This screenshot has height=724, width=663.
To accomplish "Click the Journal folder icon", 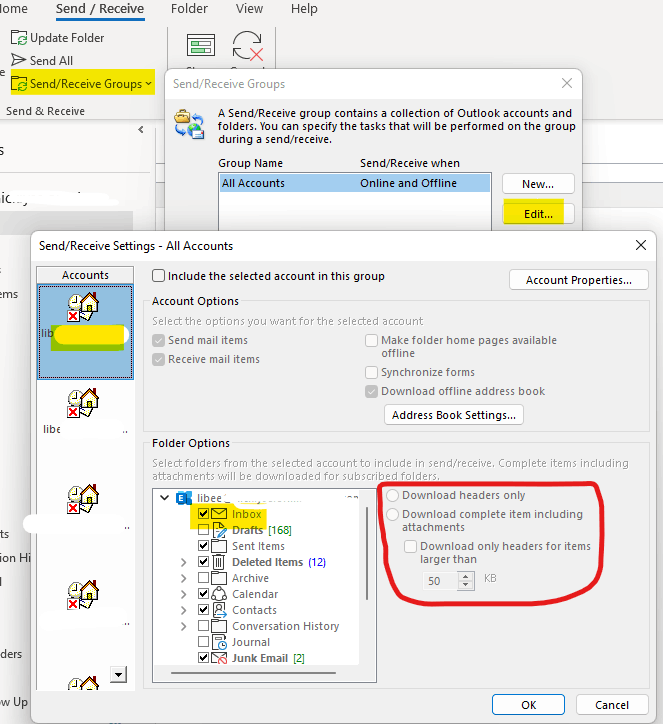I will (219, 642).
